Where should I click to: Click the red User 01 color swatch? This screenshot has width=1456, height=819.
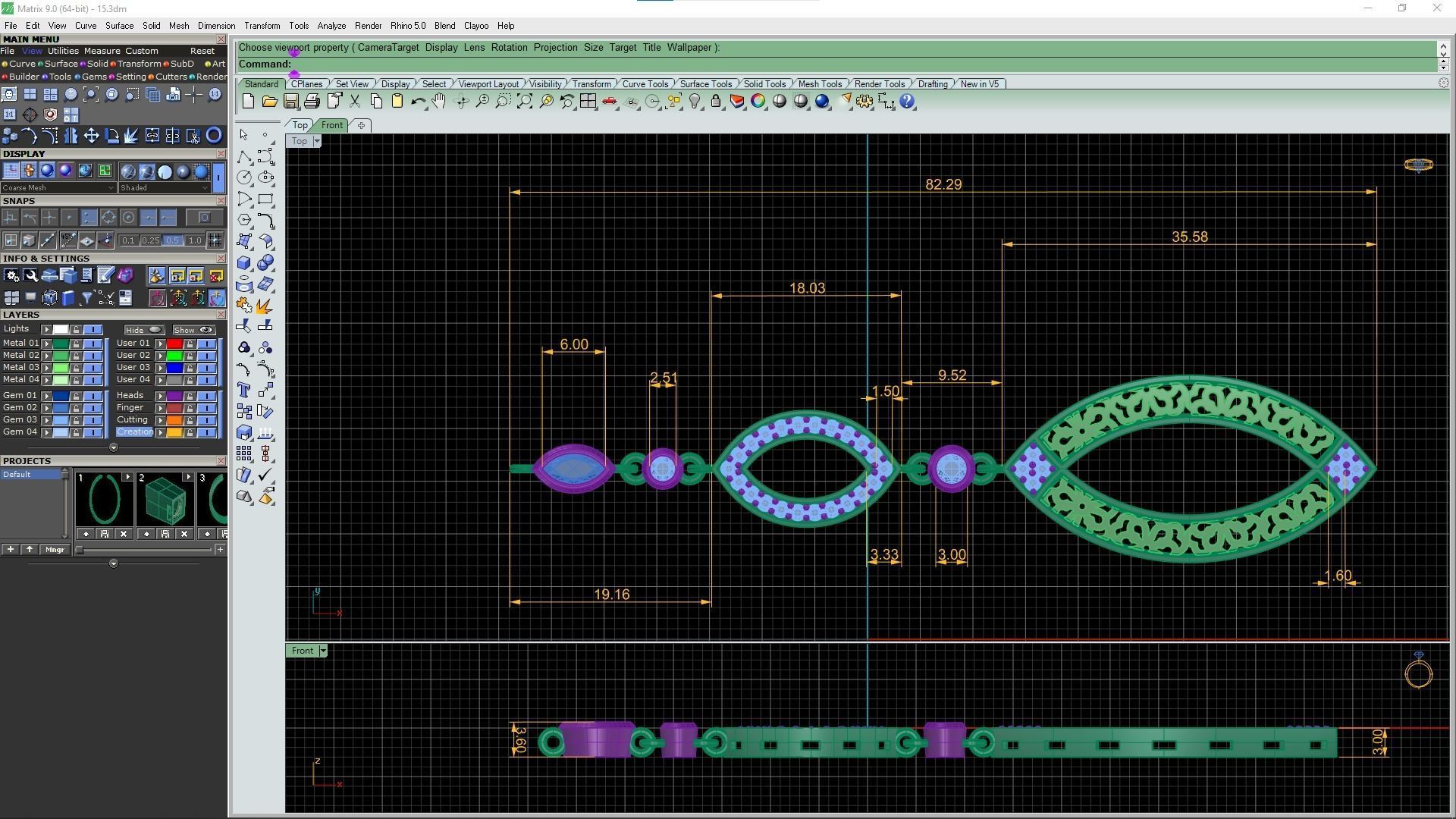(174, 344)
